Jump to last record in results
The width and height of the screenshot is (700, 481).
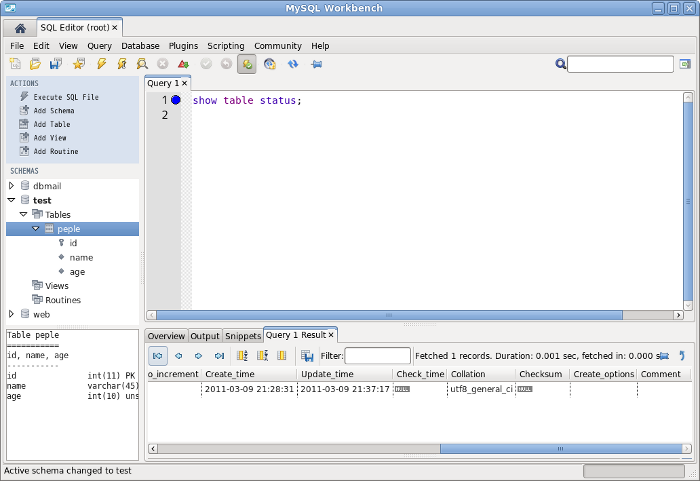[x=219, y=356]
